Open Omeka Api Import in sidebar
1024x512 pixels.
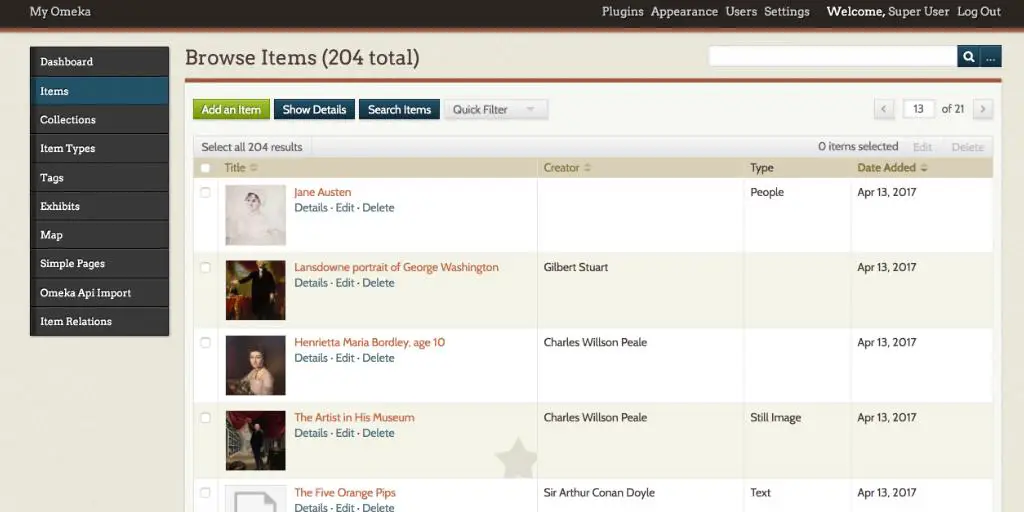tap(99, 293)
